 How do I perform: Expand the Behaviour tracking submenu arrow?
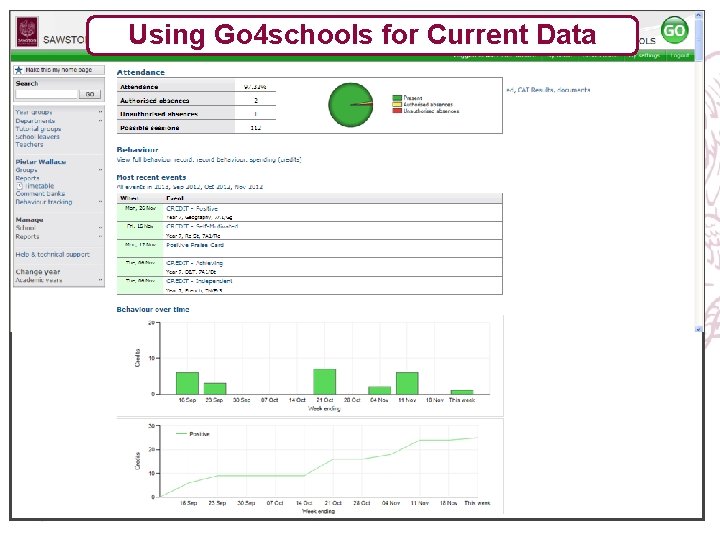[100, 202]
